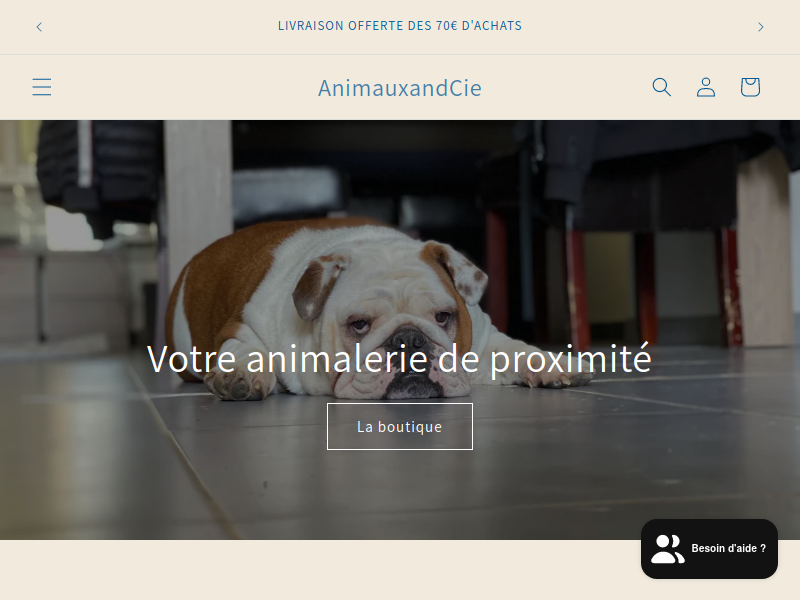This screenshot has height=600, width=800.
Task: Click the bulldog's face in the banner
Action: [403, 332]
